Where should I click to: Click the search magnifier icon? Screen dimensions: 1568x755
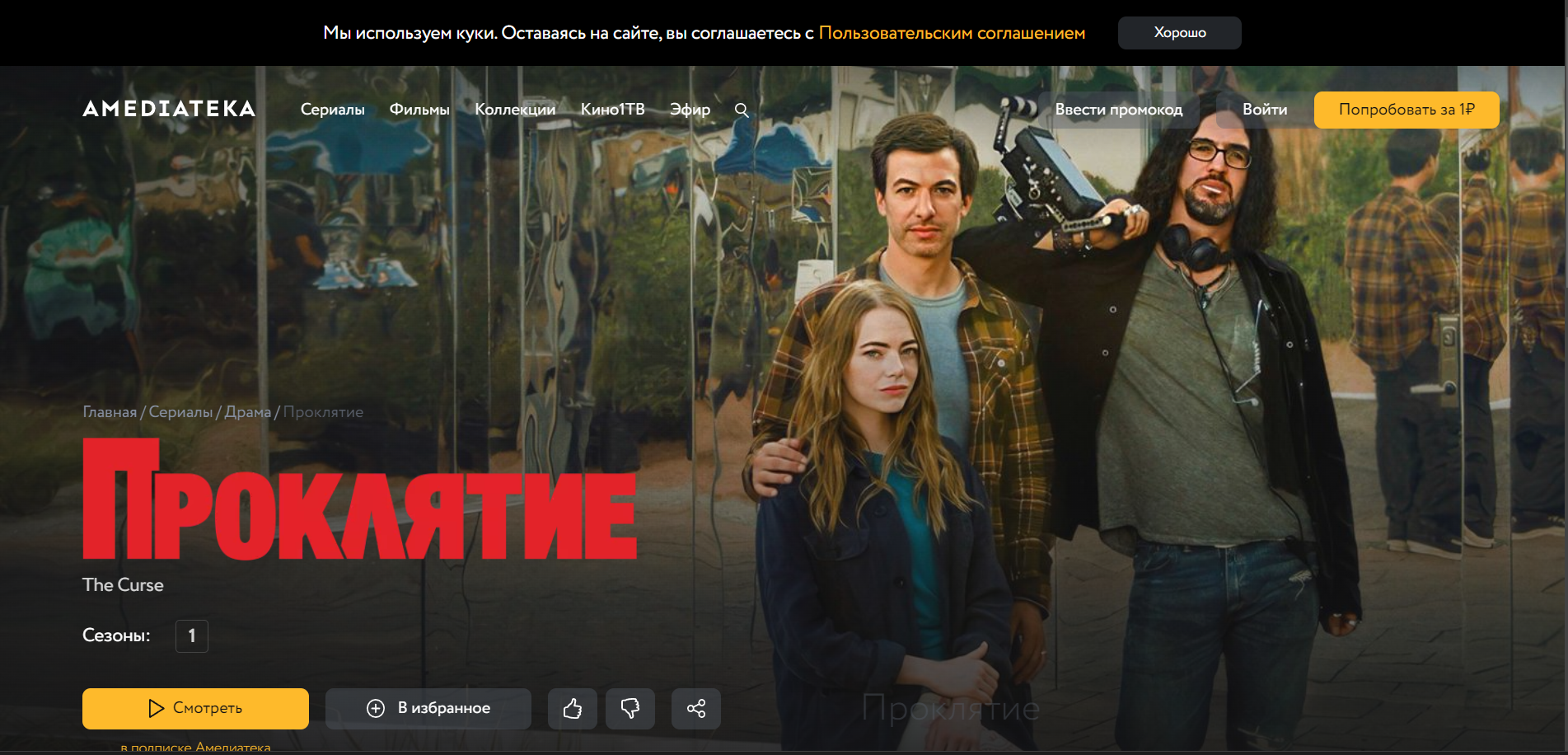pos(742,110)
